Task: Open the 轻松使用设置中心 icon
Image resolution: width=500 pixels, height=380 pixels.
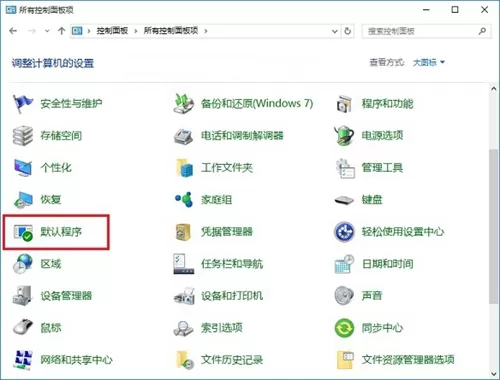Action: (x=344, y=232)
